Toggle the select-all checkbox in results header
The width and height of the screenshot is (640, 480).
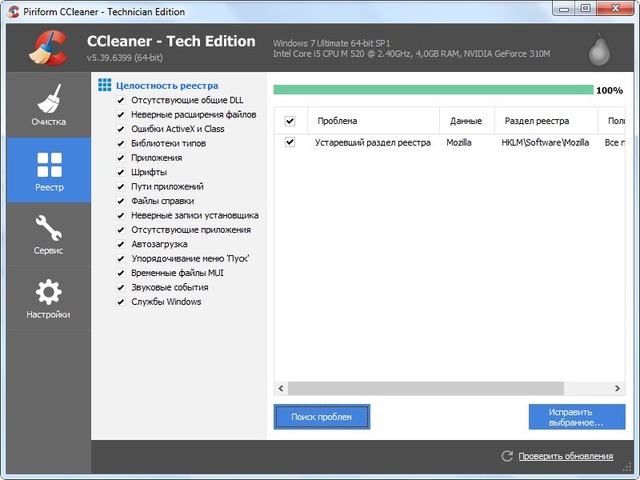(x=290, y=121)
